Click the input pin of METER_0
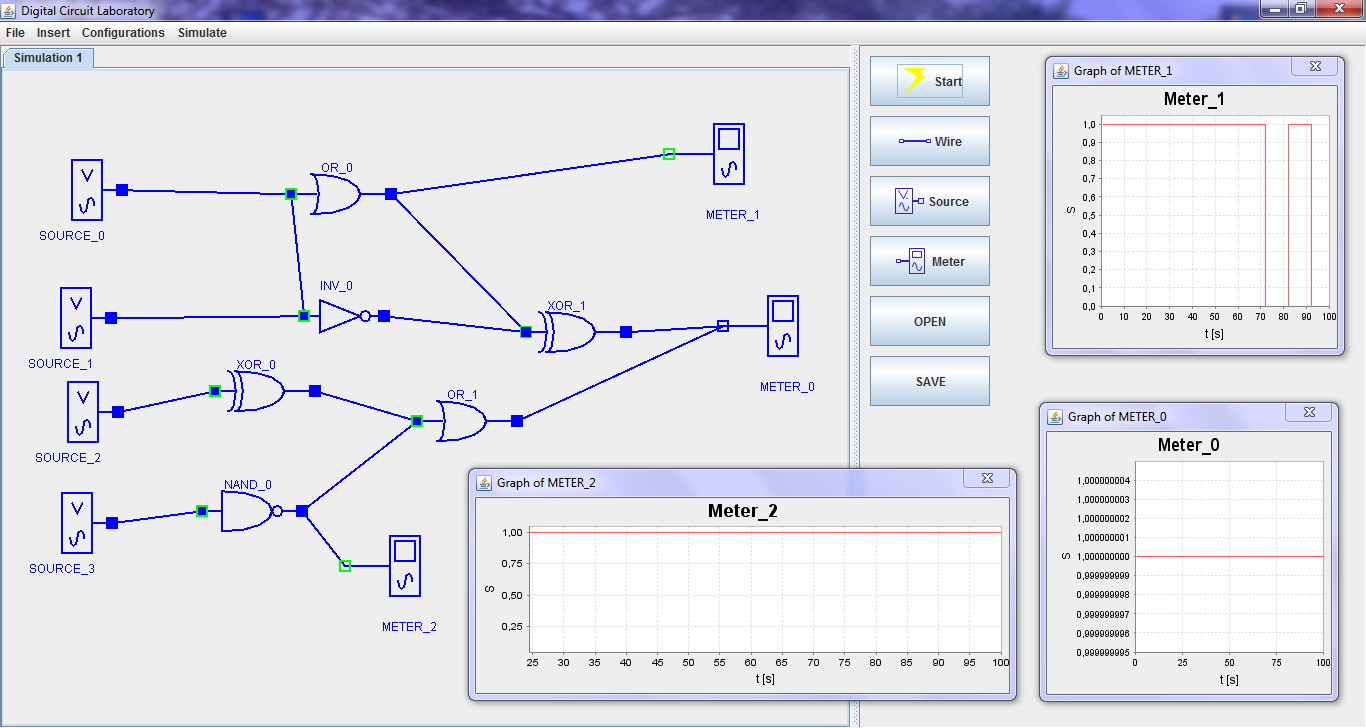This screenshot has width=1366, height=728. click(x=723, y=326)
